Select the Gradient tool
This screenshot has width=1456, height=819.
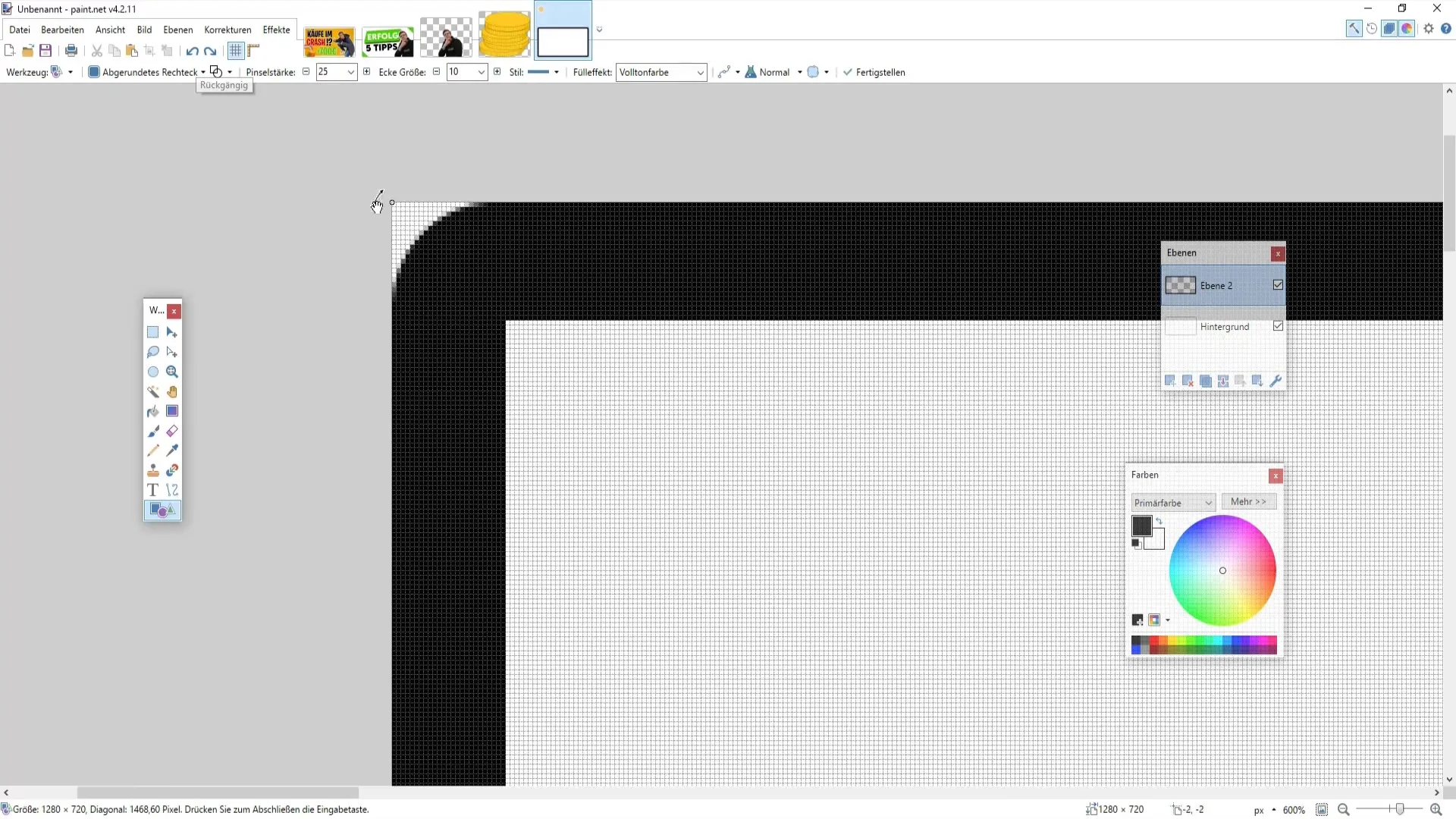coord(172,411)
